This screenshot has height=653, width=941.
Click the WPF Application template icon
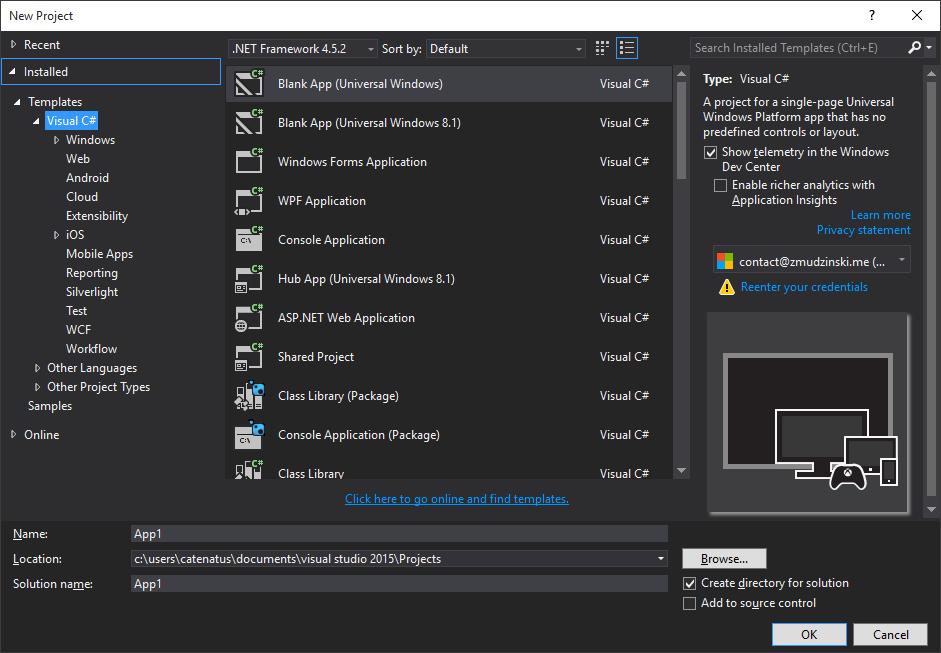248,200
